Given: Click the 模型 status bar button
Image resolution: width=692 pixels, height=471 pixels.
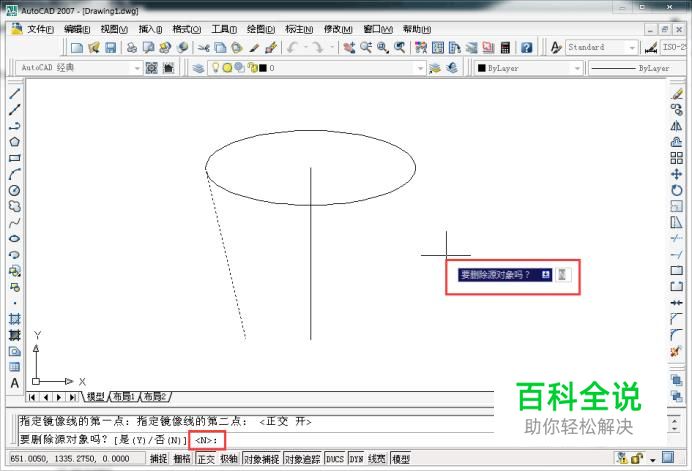Looking at the screenshot, I should point(401,459).
